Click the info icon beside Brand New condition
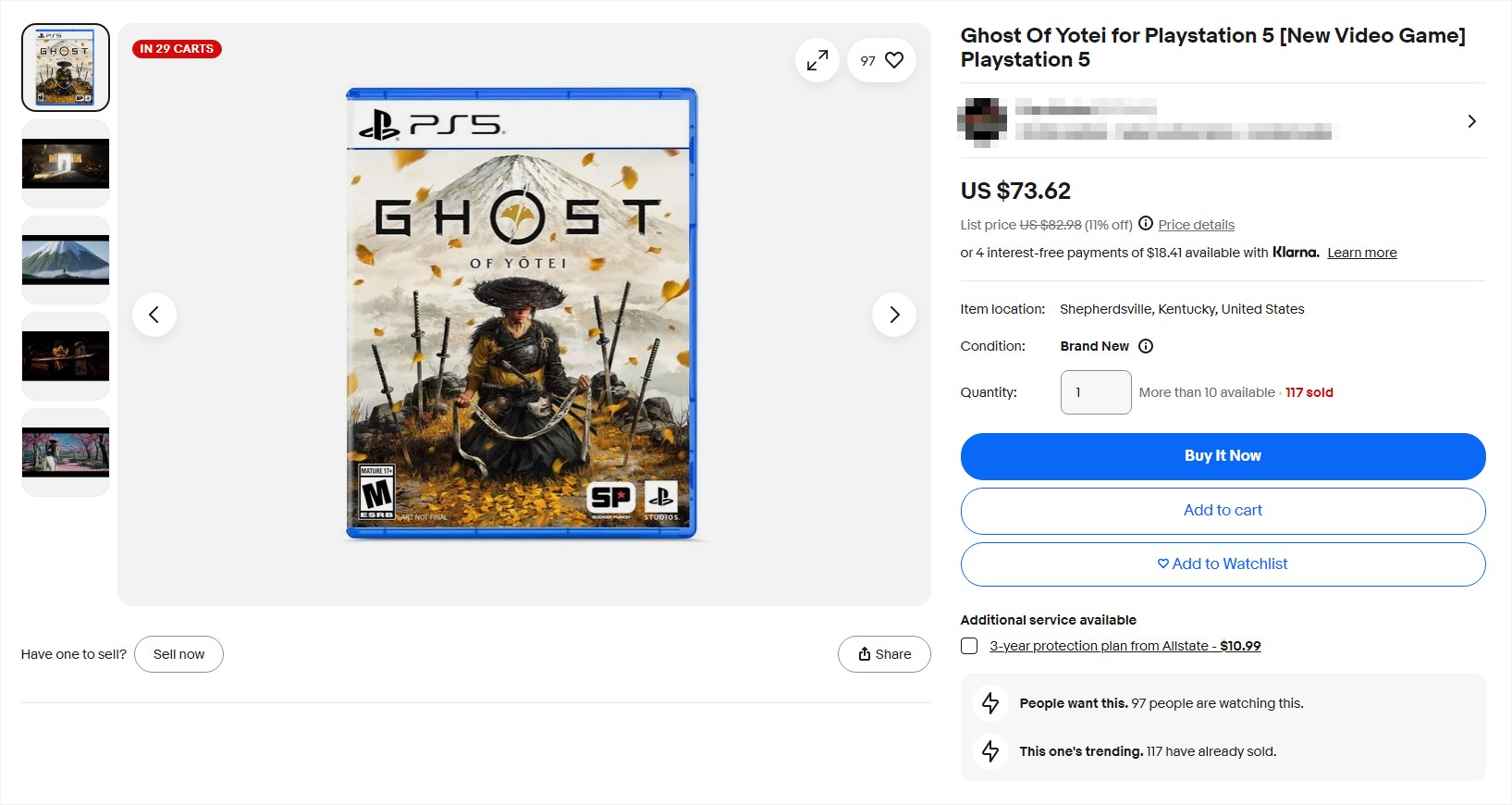This screenshot has width=1512, height=805. tap(1146, 346)
